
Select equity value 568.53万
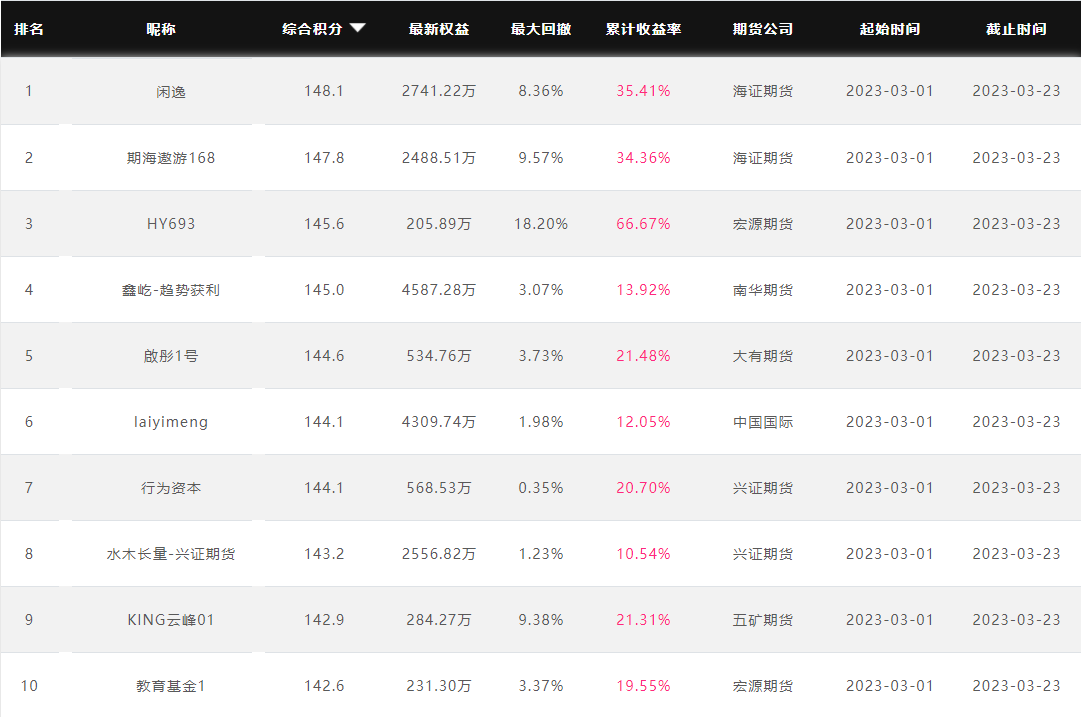[438, 488]
